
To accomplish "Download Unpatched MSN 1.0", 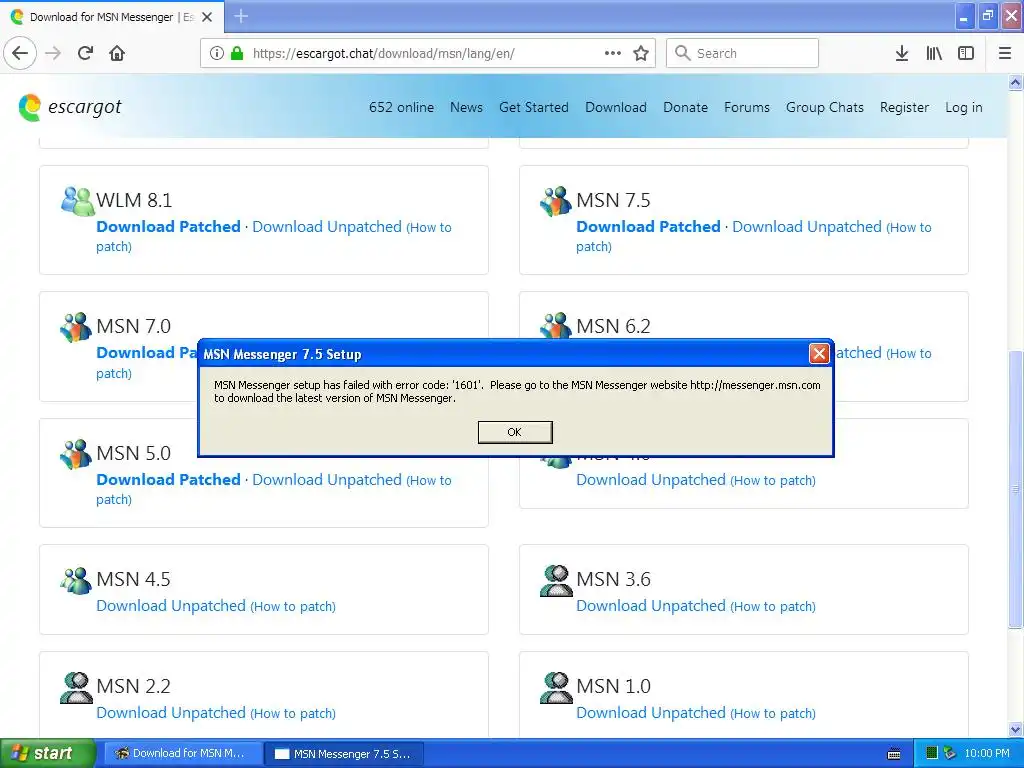I will tap(651, 712).
